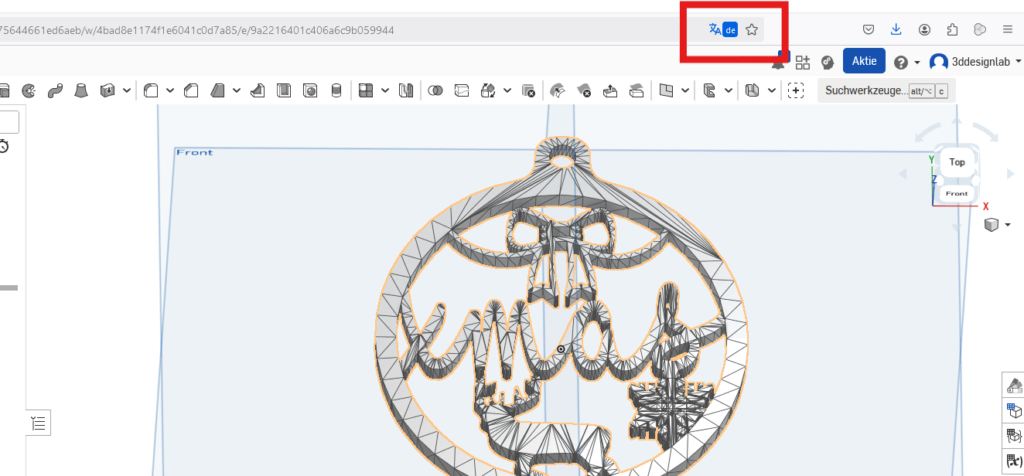This screenshot has width=1024, height=476.
Task: Select the Move face tool
Action: point(610,91)
